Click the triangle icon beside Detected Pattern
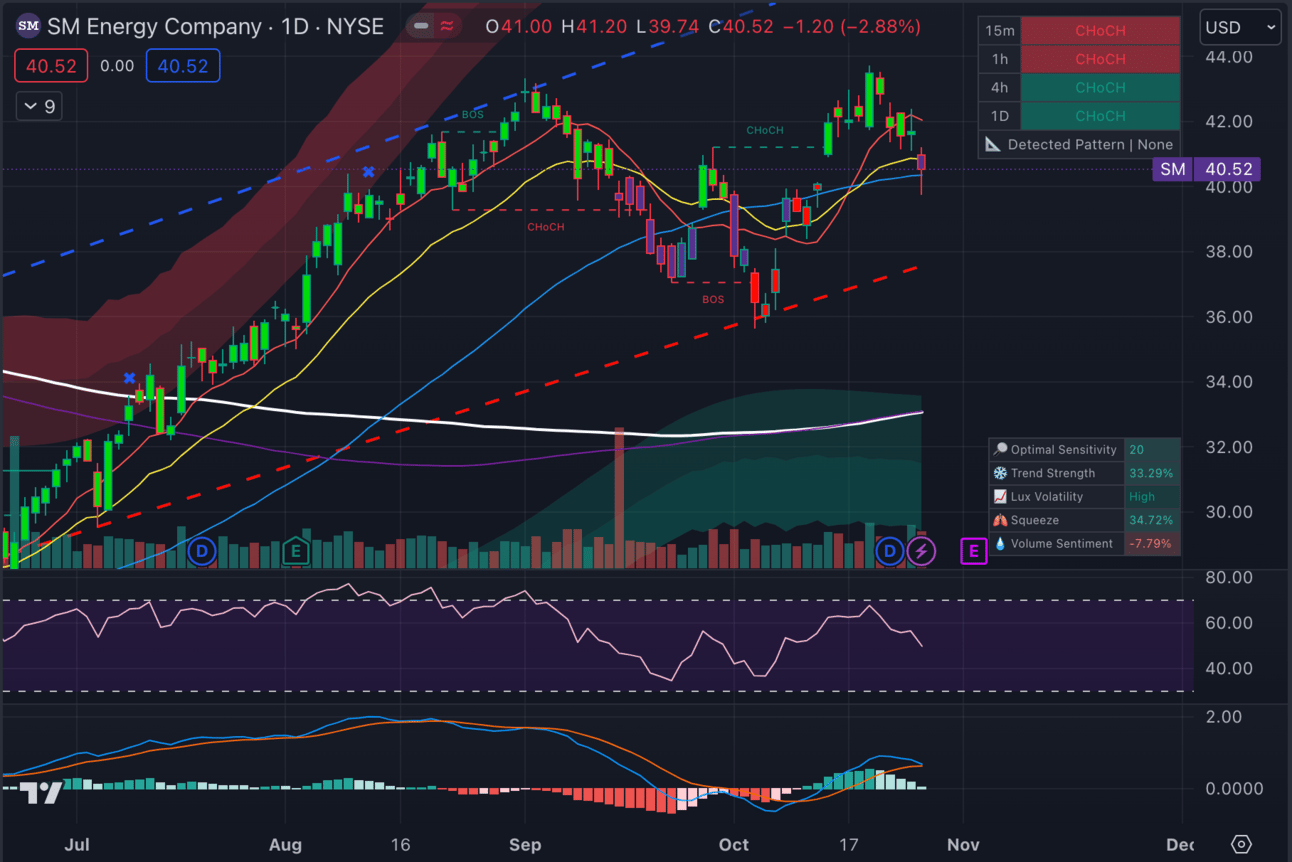 [992, 144]
